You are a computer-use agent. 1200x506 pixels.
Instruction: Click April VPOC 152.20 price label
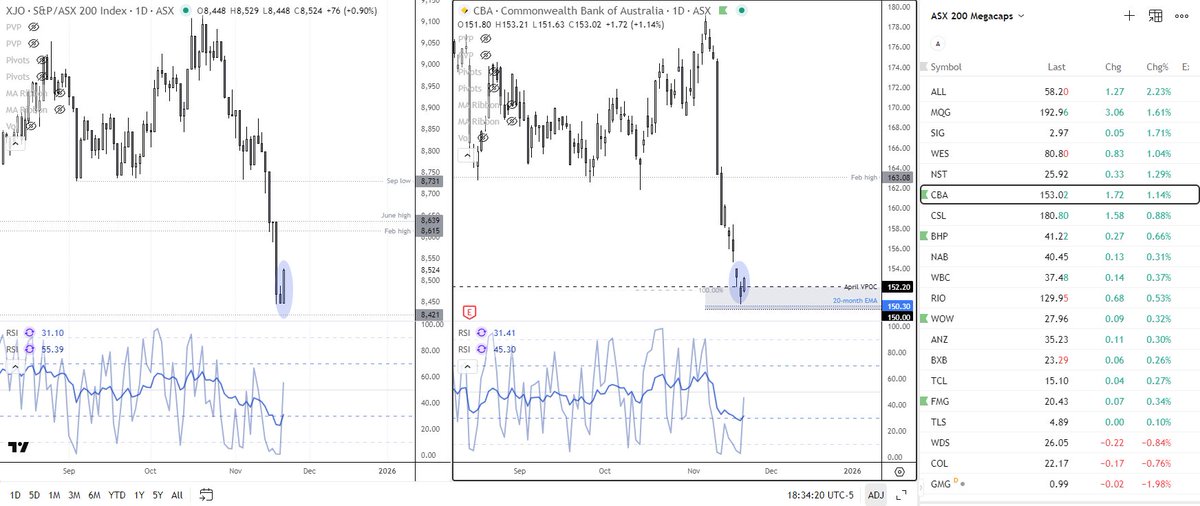point(898,287)
